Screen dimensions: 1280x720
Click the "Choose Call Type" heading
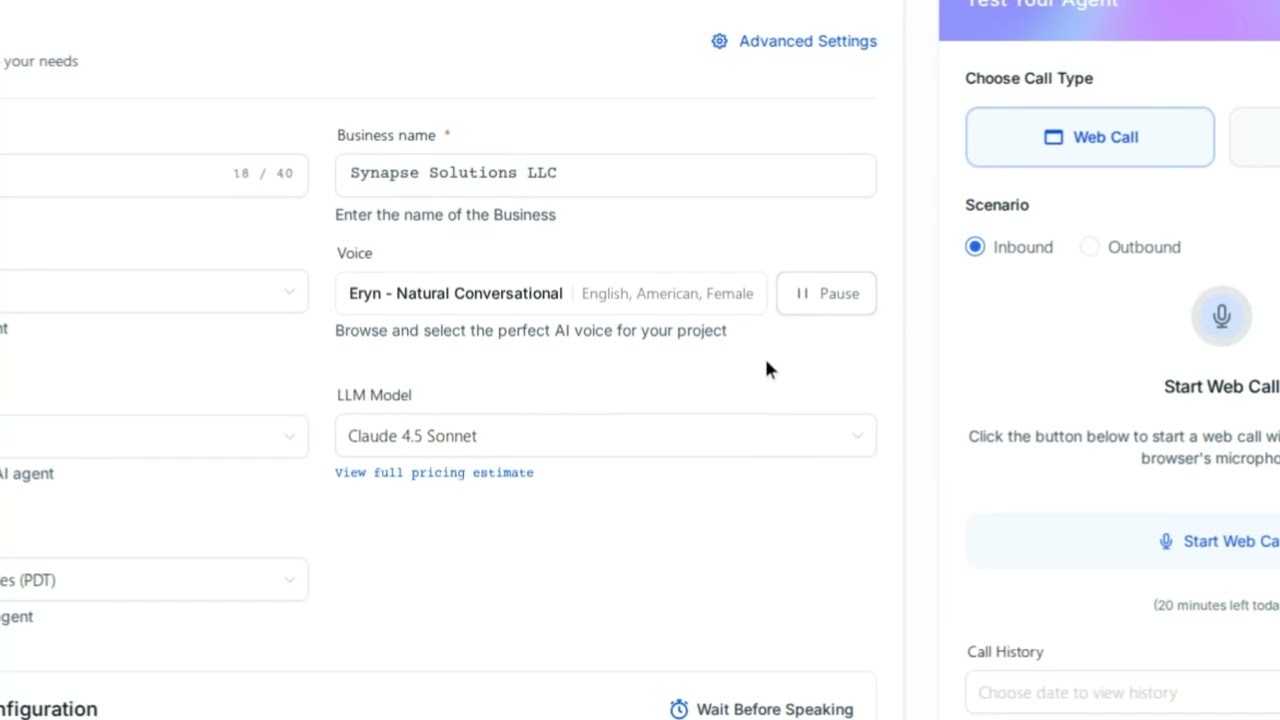(1029, 78)
